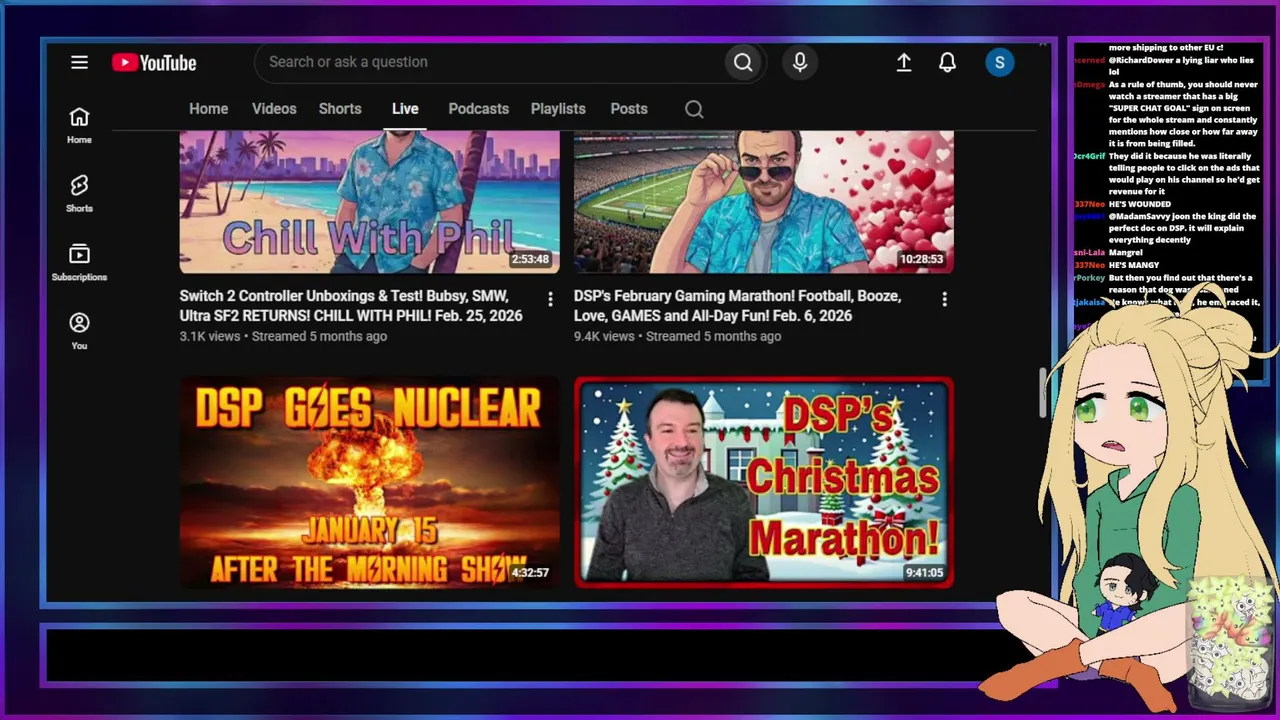Switch to the Playlists tab
The image size is (1280, 720).
pyautogui.click(x=558, y=109)
